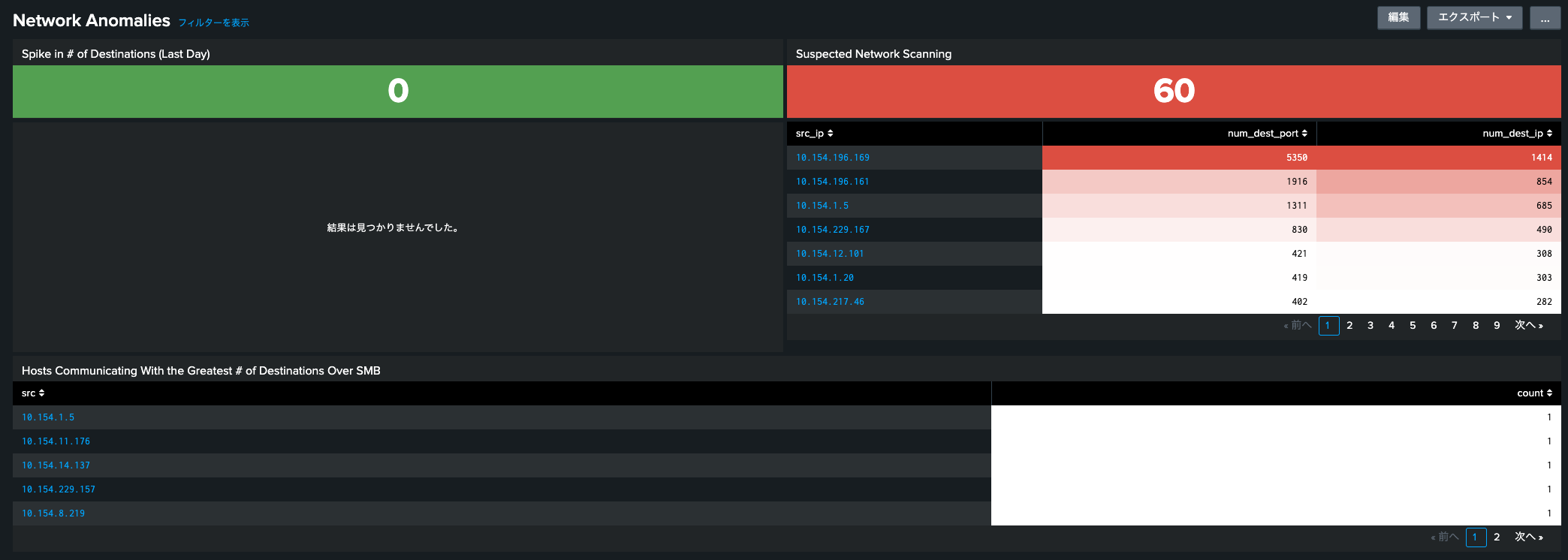Open SMB source 10.154.8.219
The width and height of the screenshot is (1568, 560).
53,513
